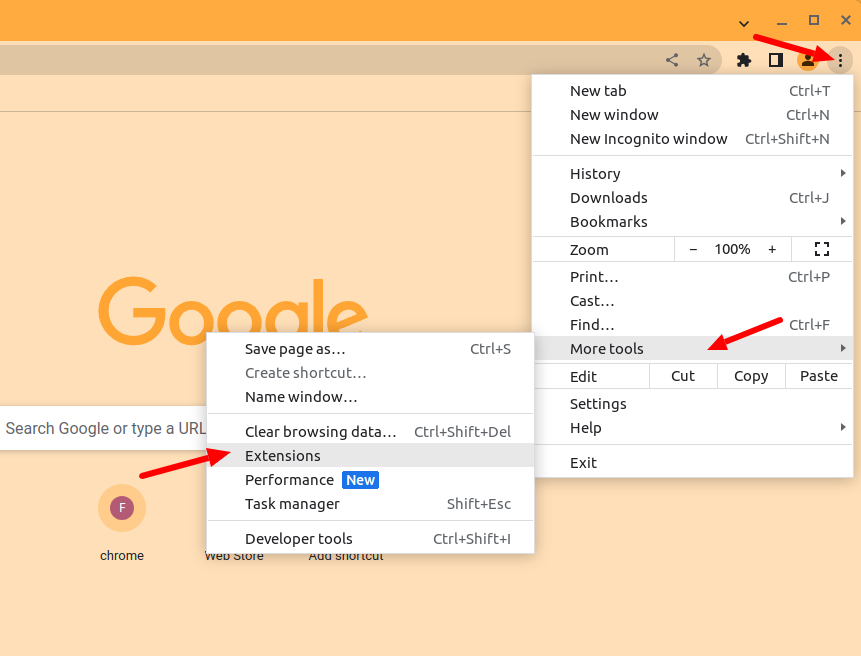Select New tab from the menu

point(692,91)
